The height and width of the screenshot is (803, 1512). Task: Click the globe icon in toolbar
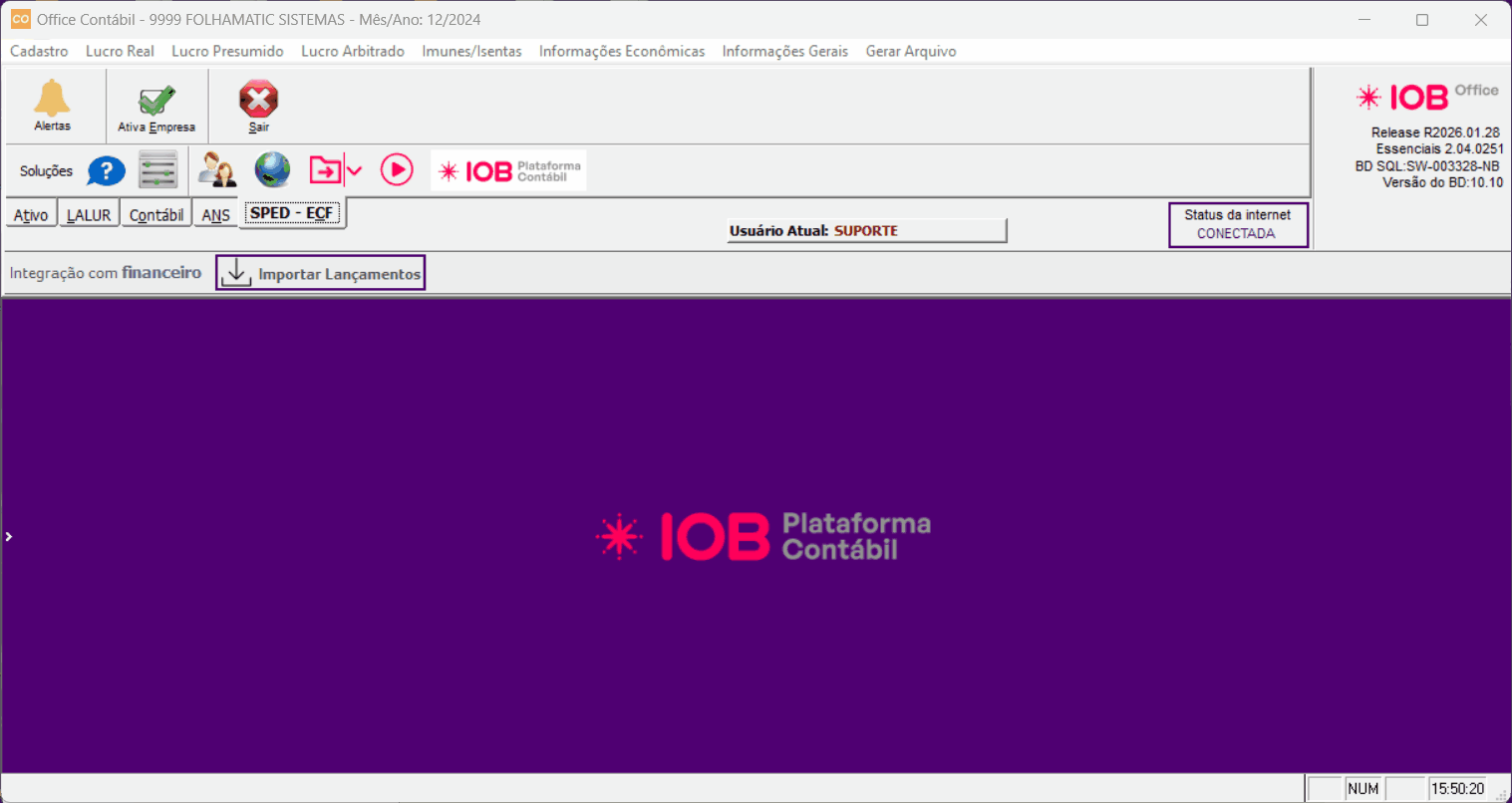coord(271,170)
